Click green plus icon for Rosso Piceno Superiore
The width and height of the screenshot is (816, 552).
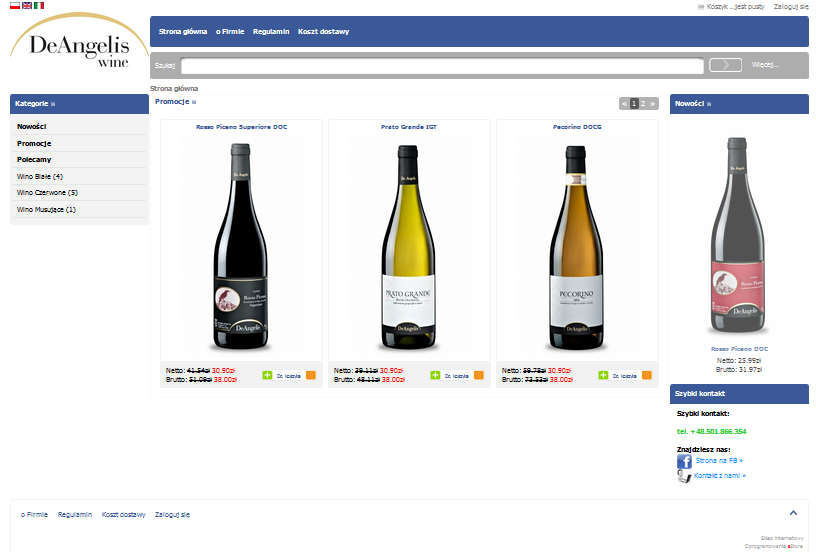(x=267, y=375)
